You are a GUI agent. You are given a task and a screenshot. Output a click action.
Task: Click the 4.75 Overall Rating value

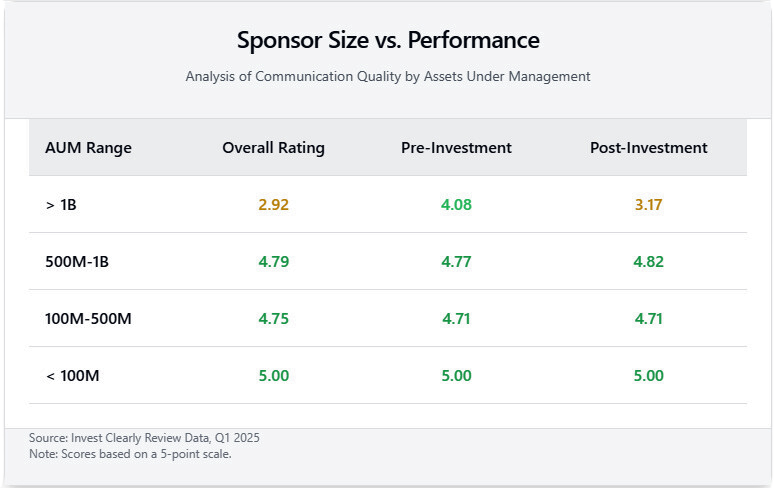tap(273, 319)
